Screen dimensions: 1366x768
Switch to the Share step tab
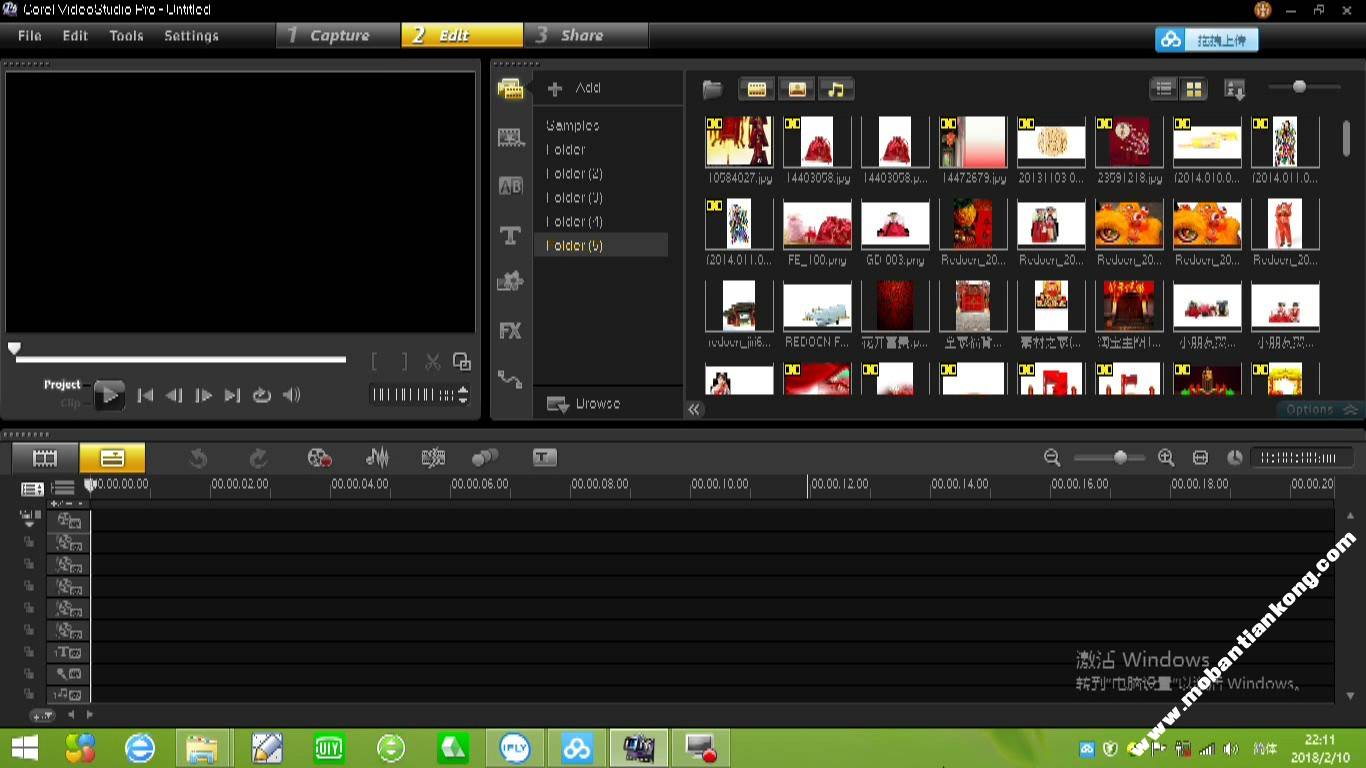click(585, 35)
